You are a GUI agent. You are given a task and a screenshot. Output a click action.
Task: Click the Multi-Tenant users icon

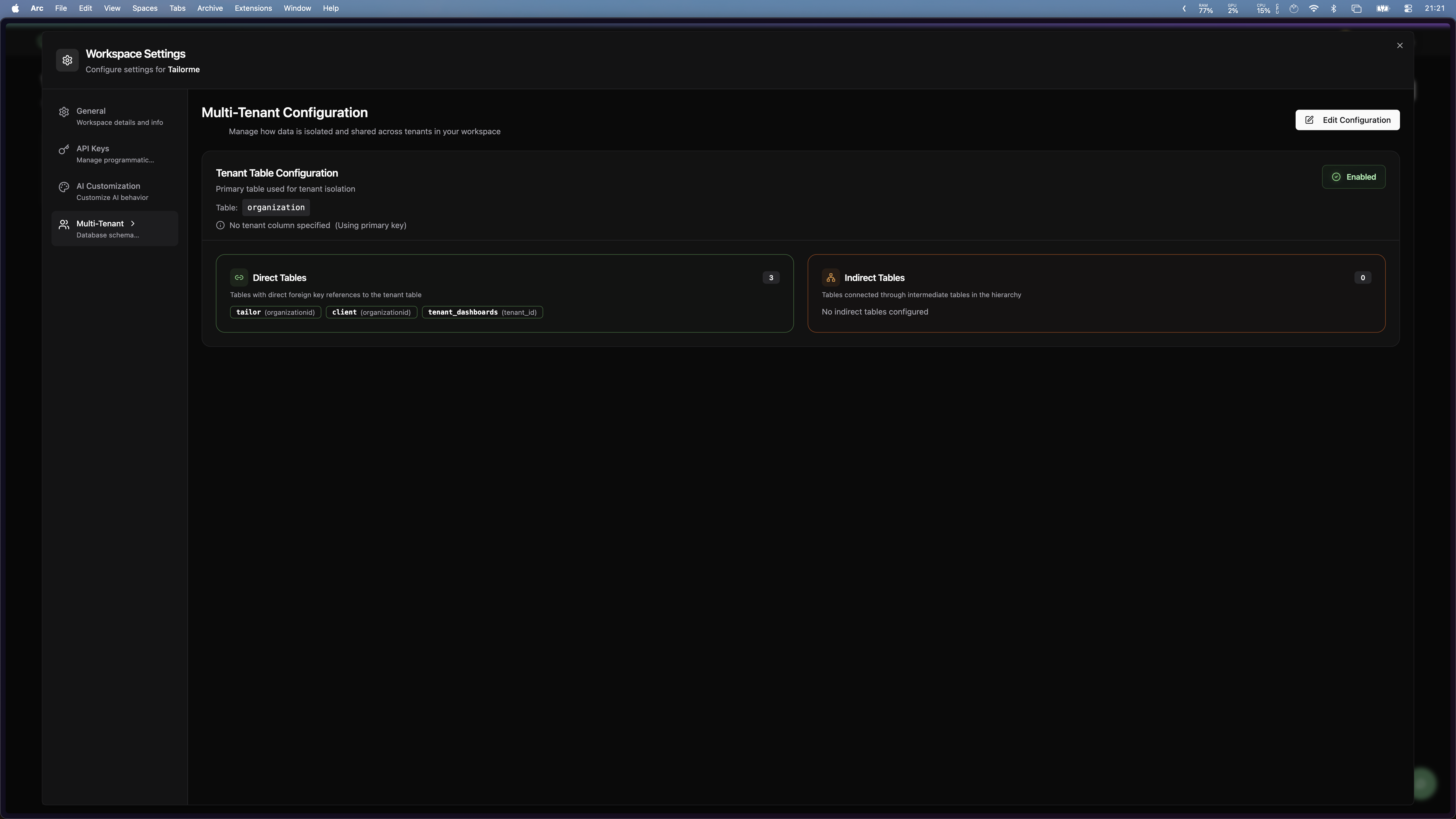[x=63, y=224]
